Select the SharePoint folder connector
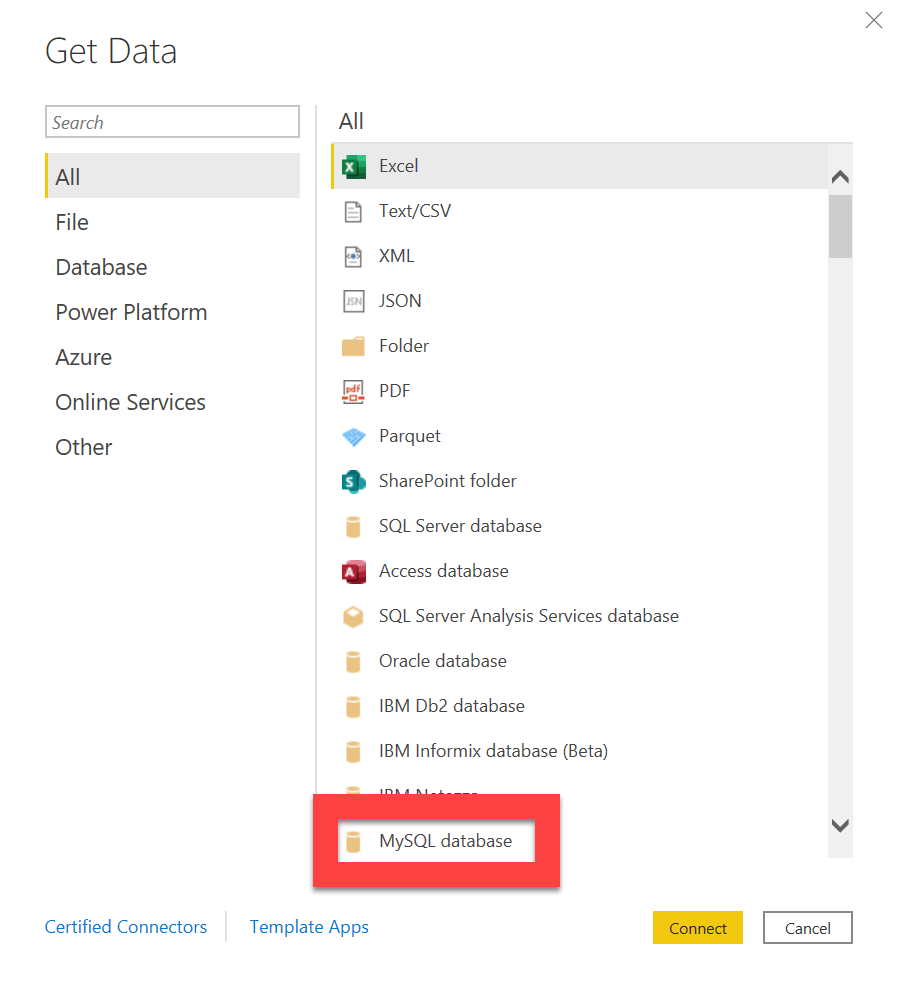898x987 pixels. tap(447, 480)
